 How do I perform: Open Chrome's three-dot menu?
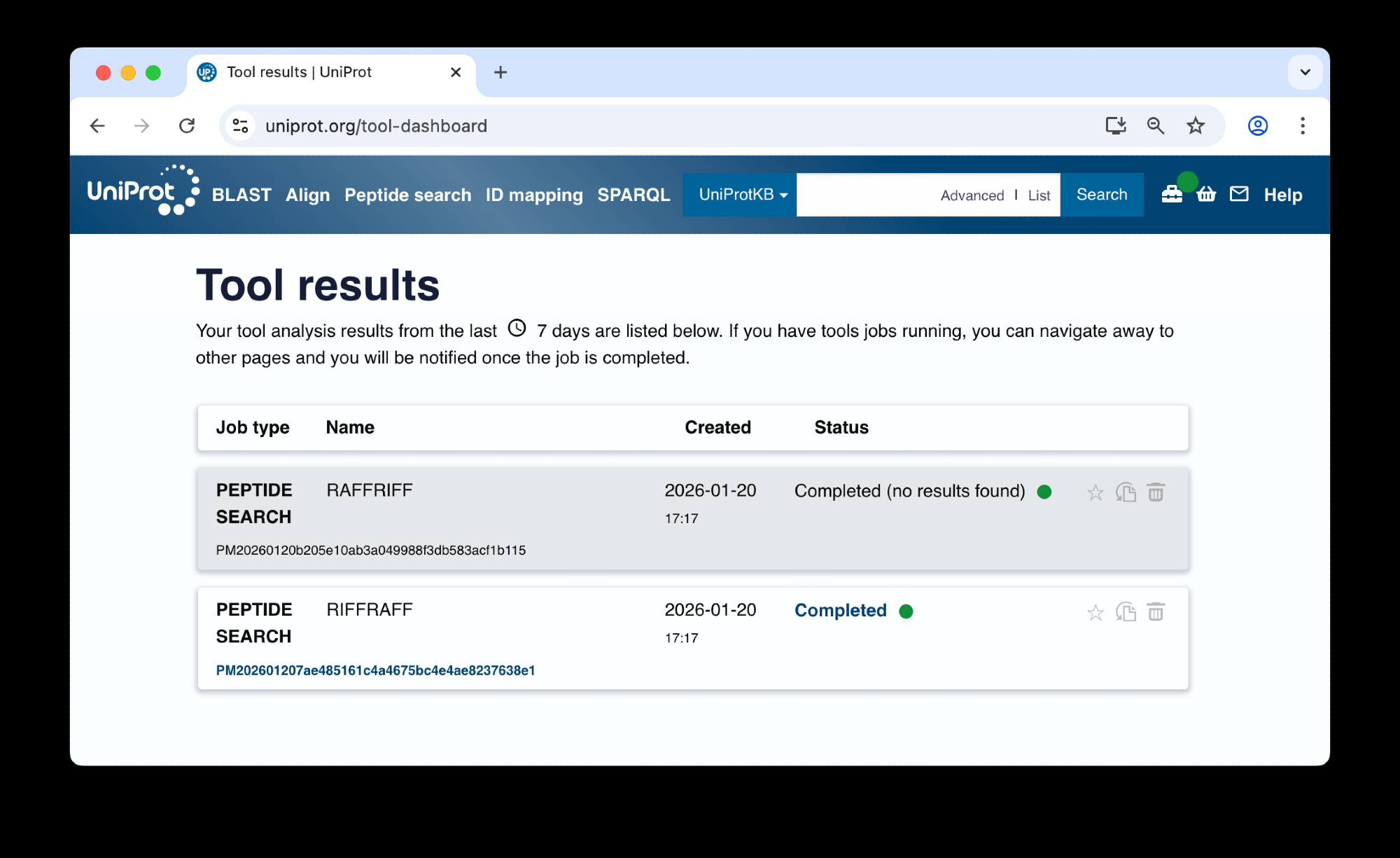click(x=1302, y=126)
